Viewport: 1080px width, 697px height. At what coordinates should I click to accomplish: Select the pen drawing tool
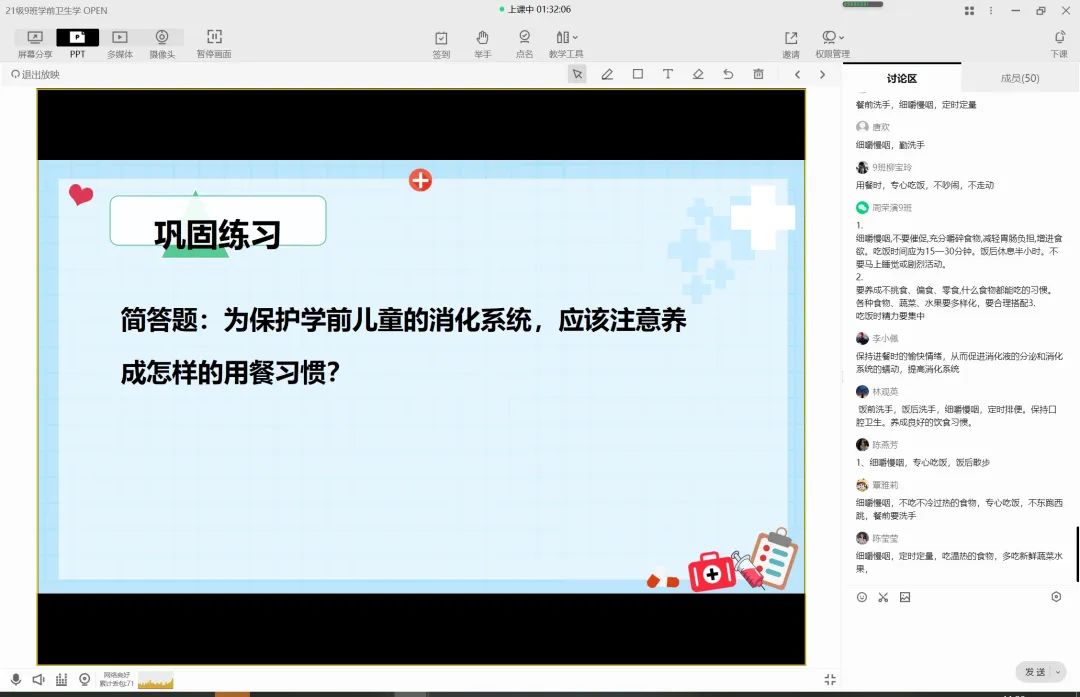[x=607, y=74]
